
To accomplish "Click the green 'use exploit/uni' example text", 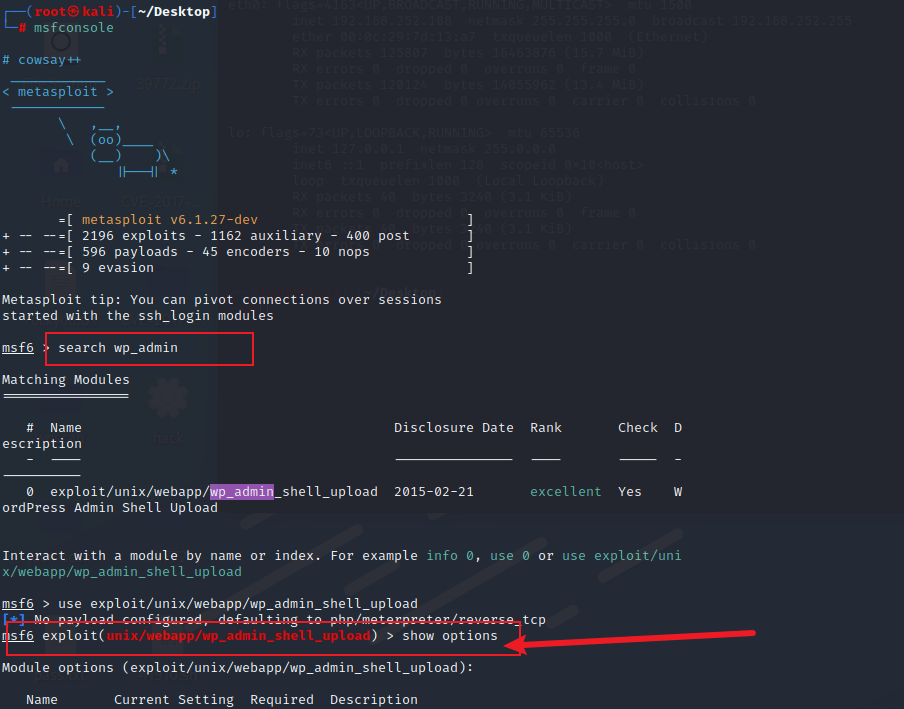I will [x=622, y=556].
